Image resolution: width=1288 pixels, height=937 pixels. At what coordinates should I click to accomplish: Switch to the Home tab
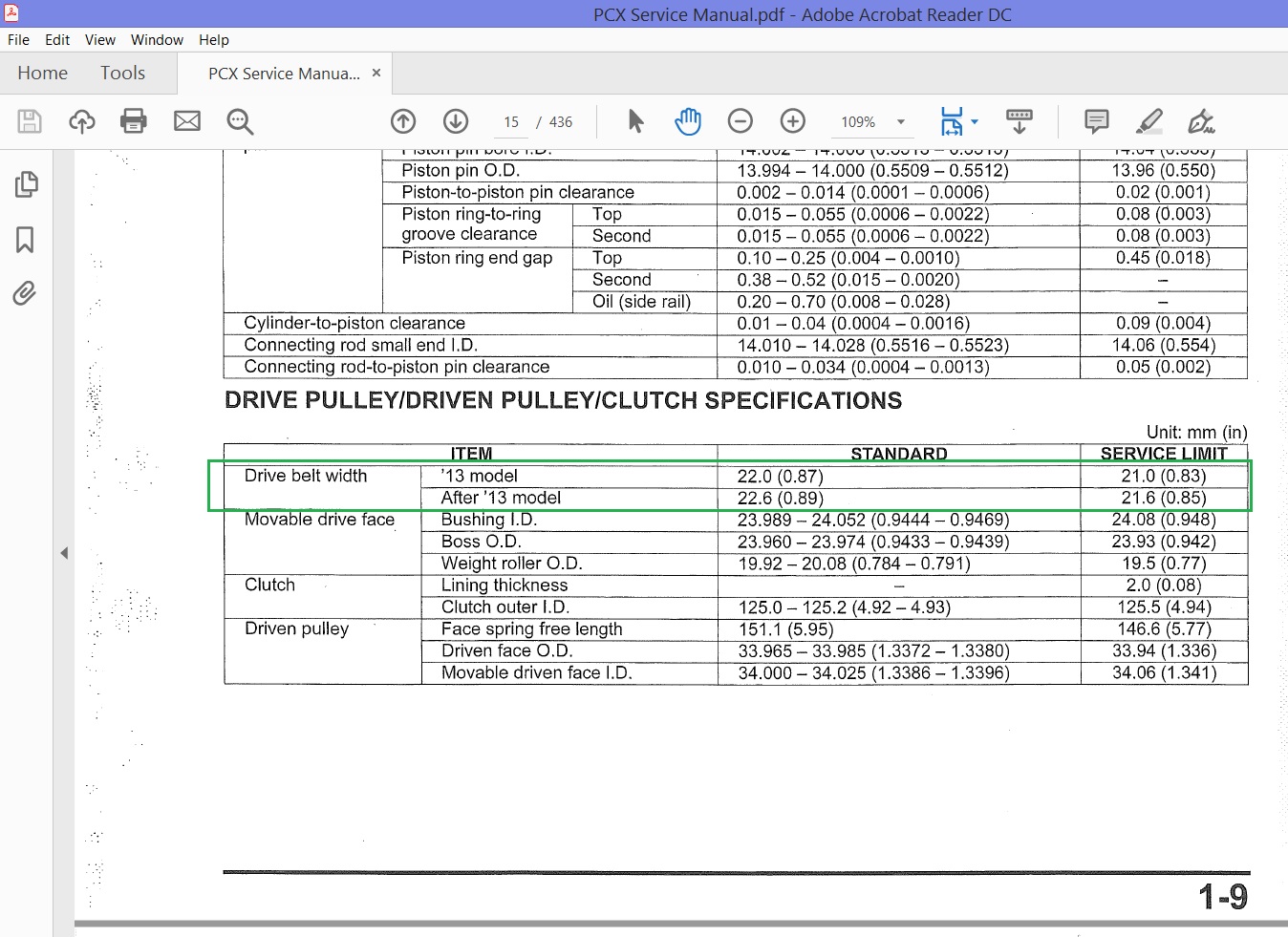pos(43,73)
